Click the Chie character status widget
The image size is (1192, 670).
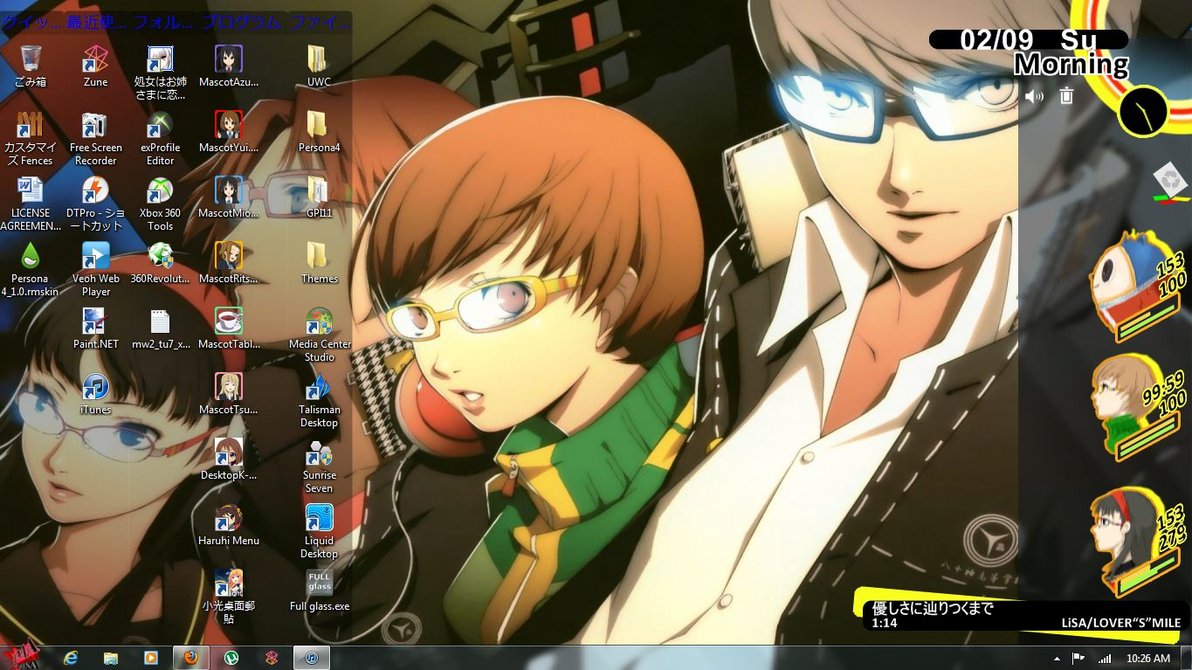1138,407
